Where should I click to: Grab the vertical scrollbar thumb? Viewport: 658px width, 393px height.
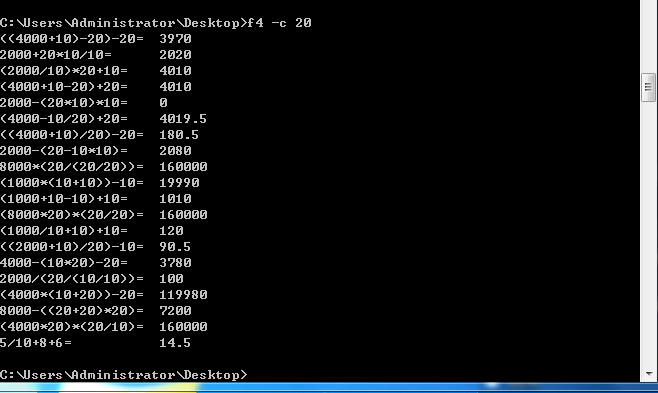click(648, 87)
